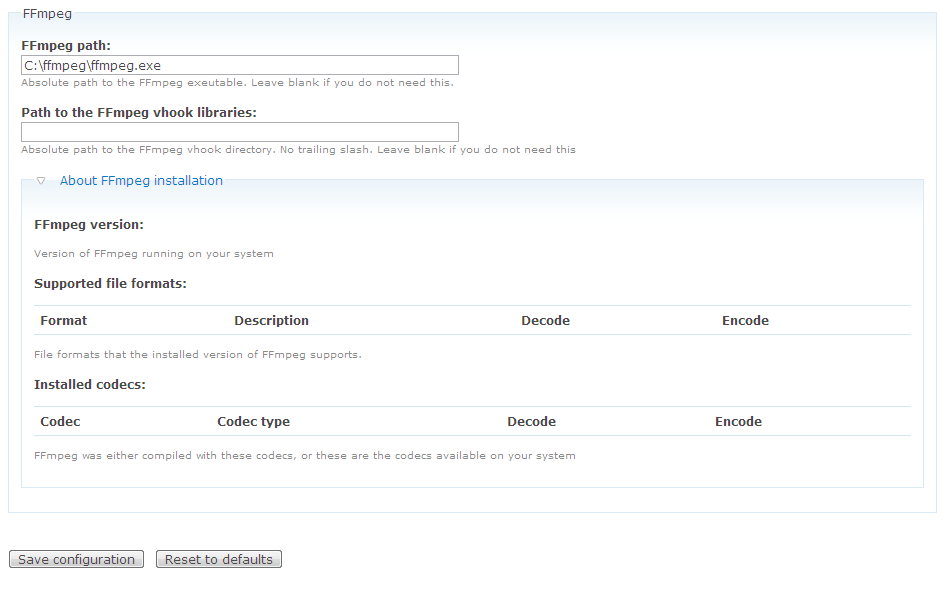Click the Format column header
The width and height of the screenshot is (950, 595).
coord(63,321)
